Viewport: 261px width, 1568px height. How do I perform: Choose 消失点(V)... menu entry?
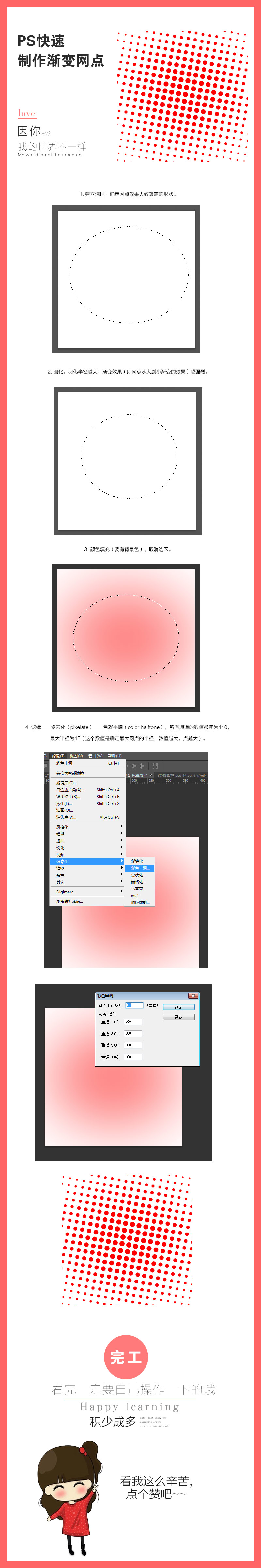coord(87,817)
